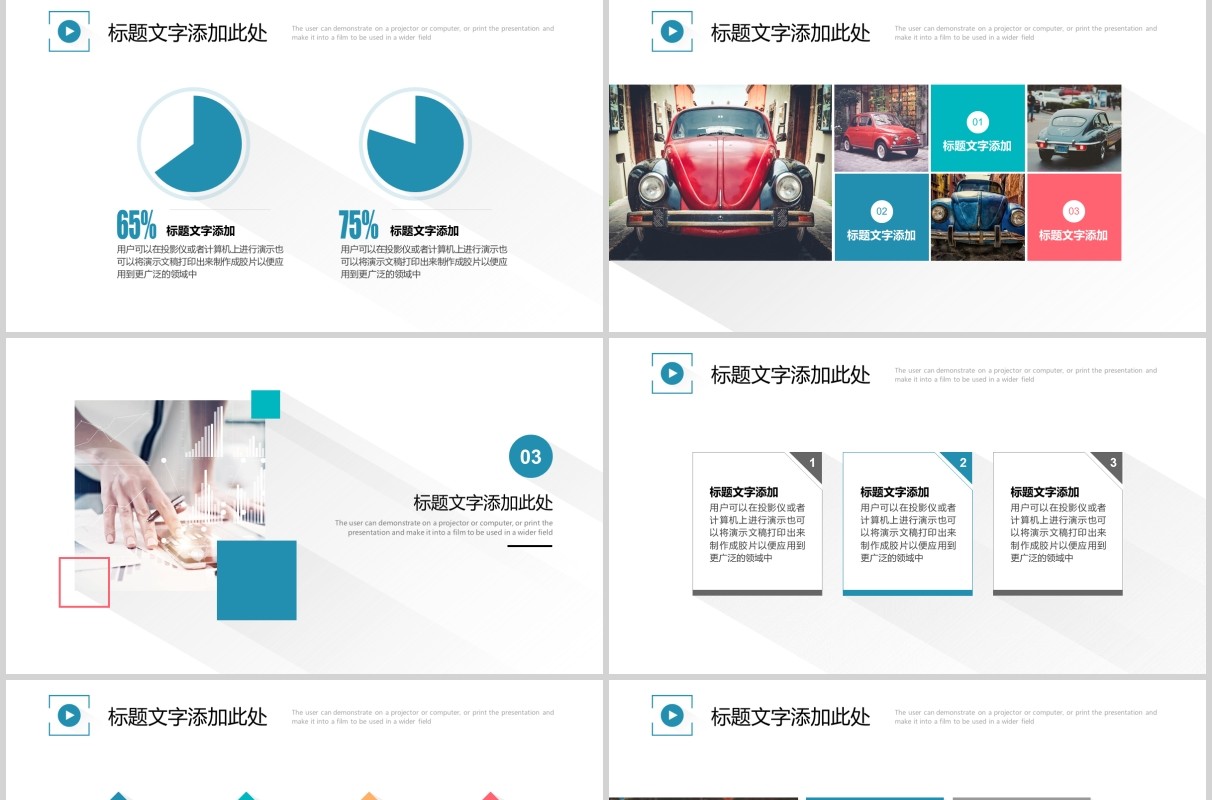Click the 75% percentage label

click(x=359, y=225)
